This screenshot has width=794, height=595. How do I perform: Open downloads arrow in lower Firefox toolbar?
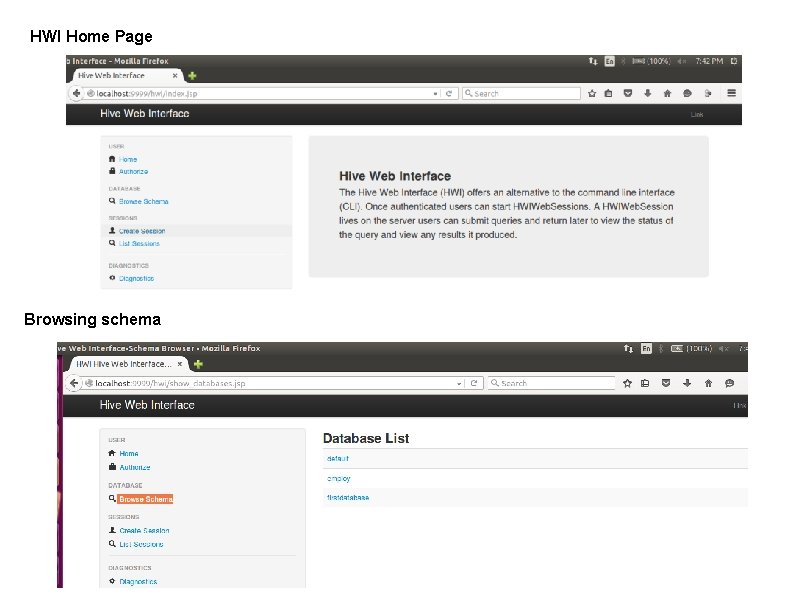[687, 383]
